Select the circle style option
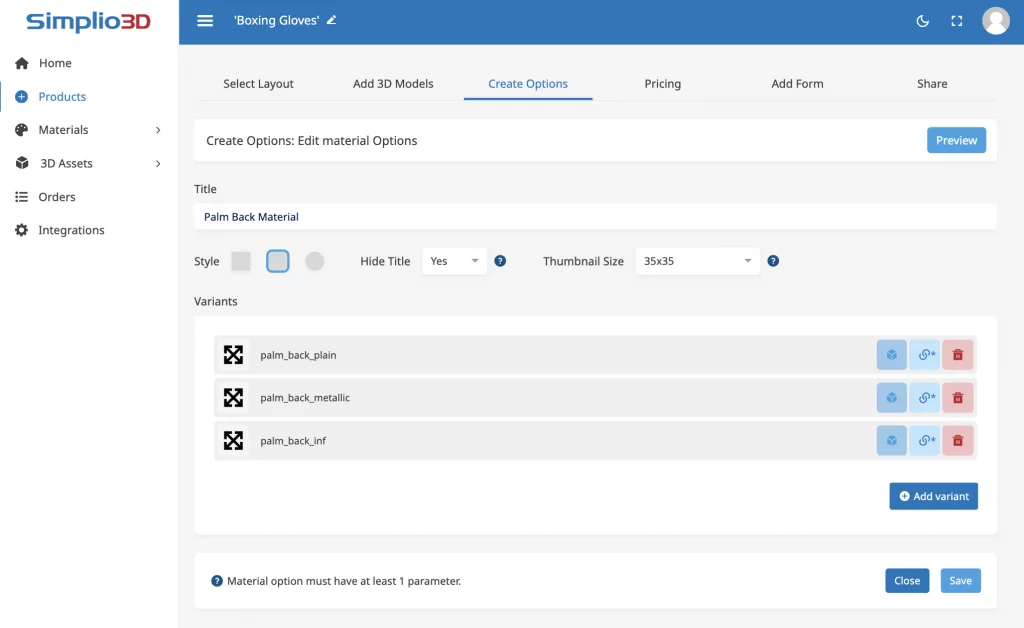This screenshot has width=1024, height=628. (x=314, y=260)
